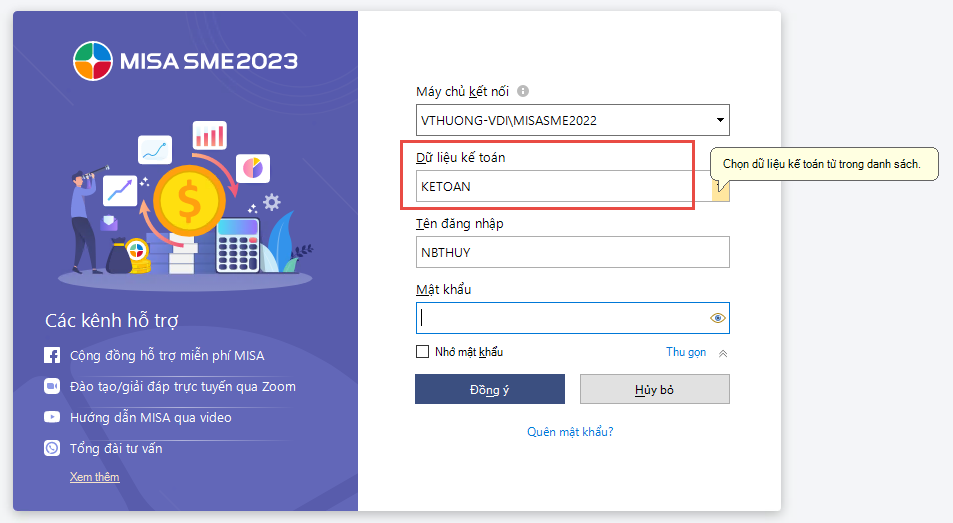Viewport: 953px width, 523px height.
Task: Click the Xem thêm link
Action: tap(94, 477)
